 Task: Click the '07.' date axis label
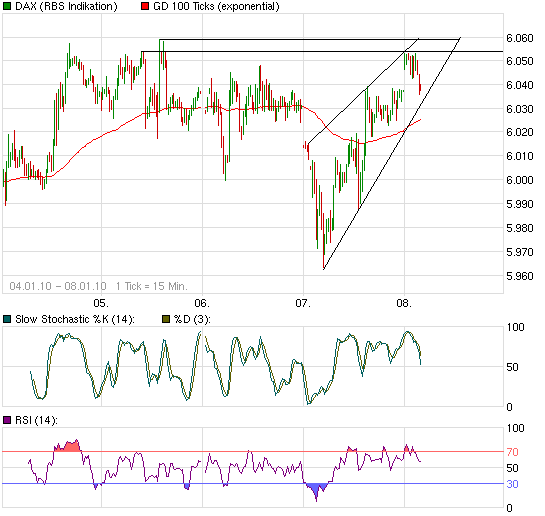[x=303, y=303]
